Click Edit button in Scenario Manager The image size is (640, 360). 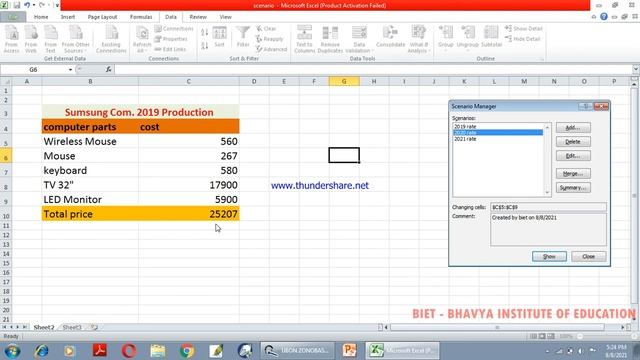[573, 156]
